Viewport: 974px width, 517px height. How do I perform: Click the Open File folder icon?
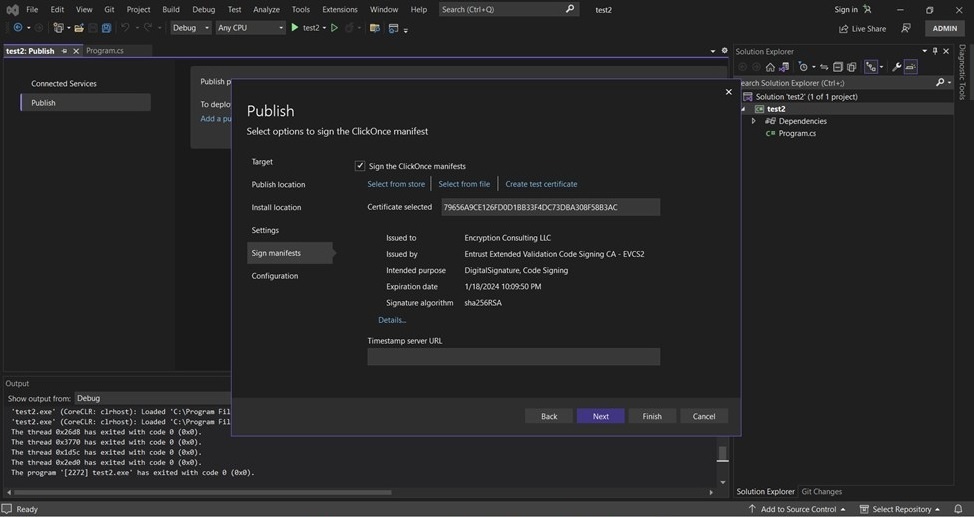pyautogui.click(x=79, y=28)
